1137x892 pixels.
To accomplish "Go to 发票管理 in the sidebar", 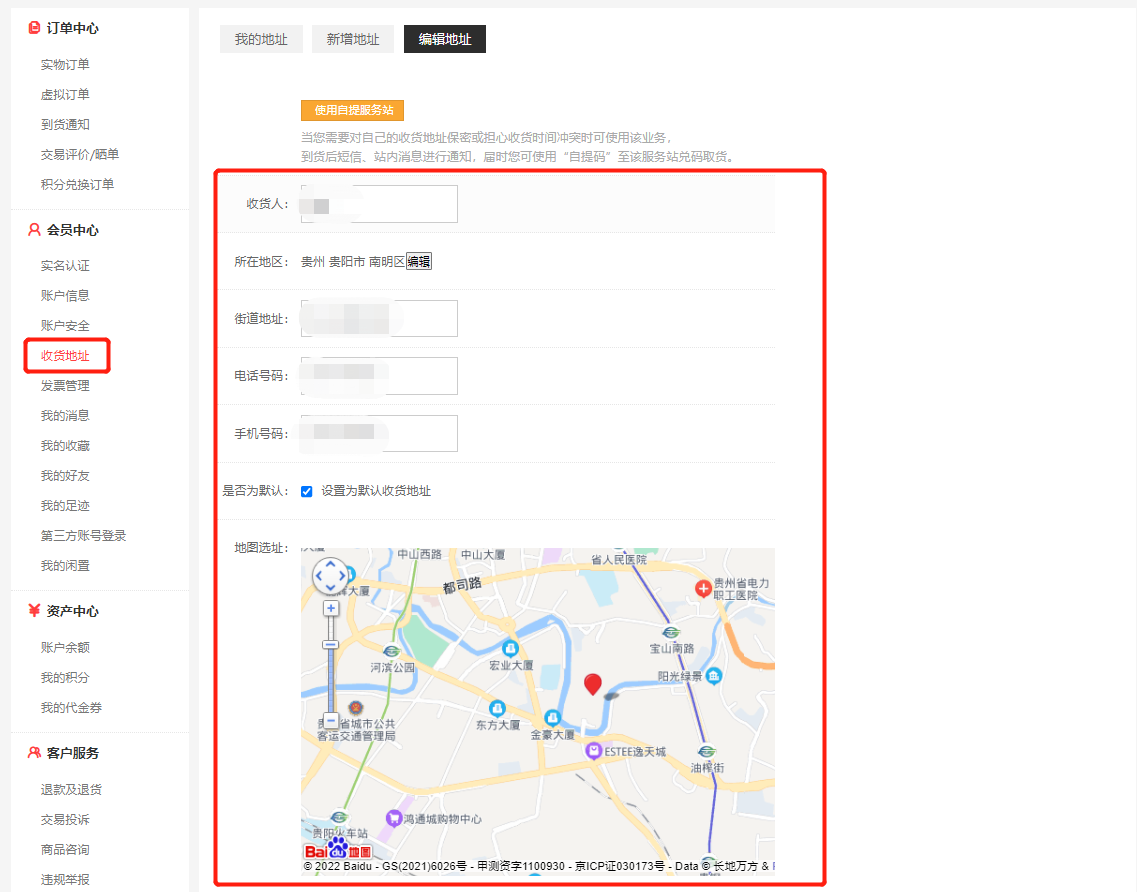I will (65, 385).
